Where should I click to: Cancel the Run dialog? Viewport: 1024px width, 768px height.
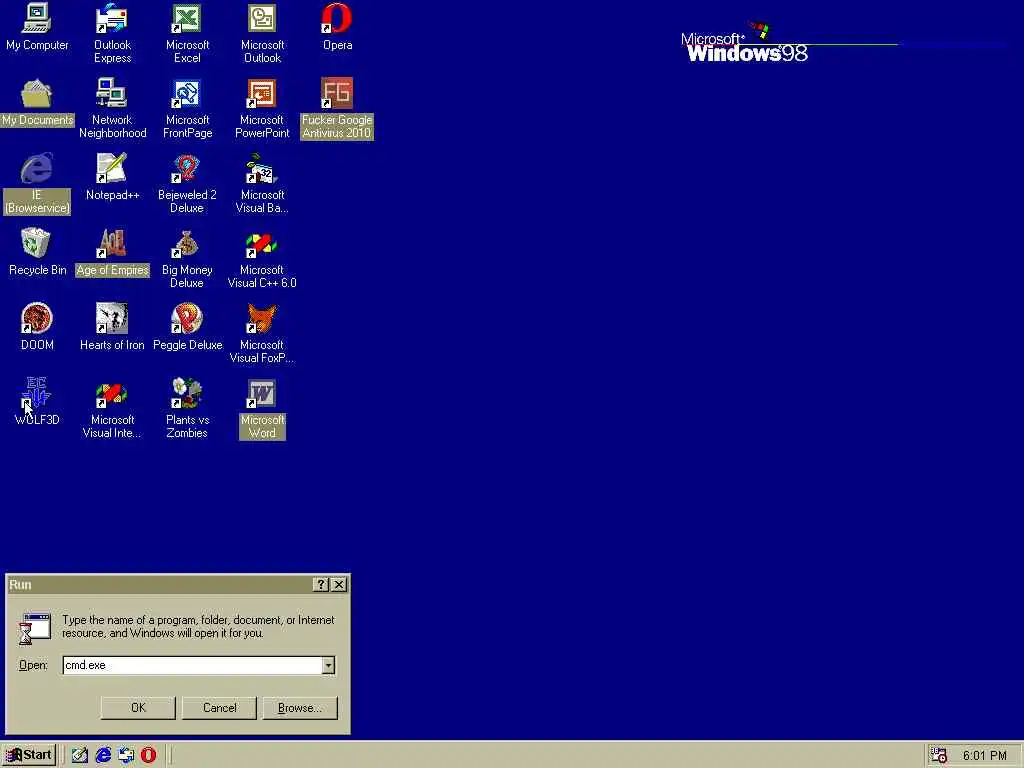[219, 708]
